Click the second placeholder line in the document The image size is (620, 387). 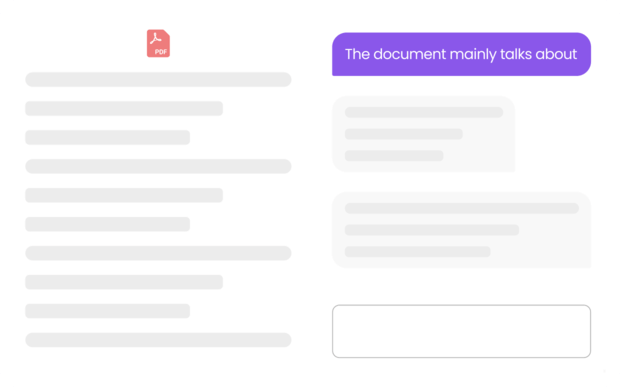(x=124, y=108)
